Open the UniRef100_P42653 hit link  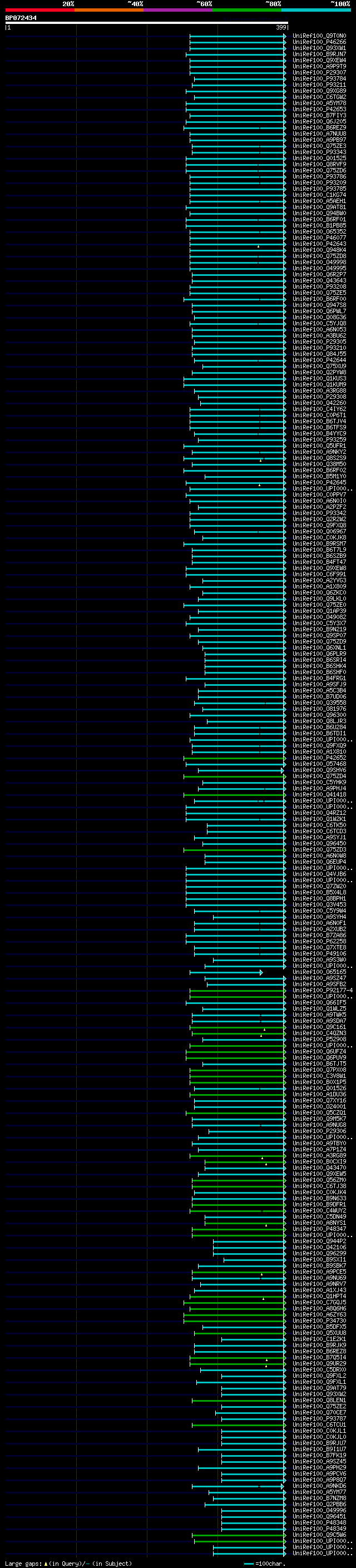pyautogui.click(x=319, y=109)
